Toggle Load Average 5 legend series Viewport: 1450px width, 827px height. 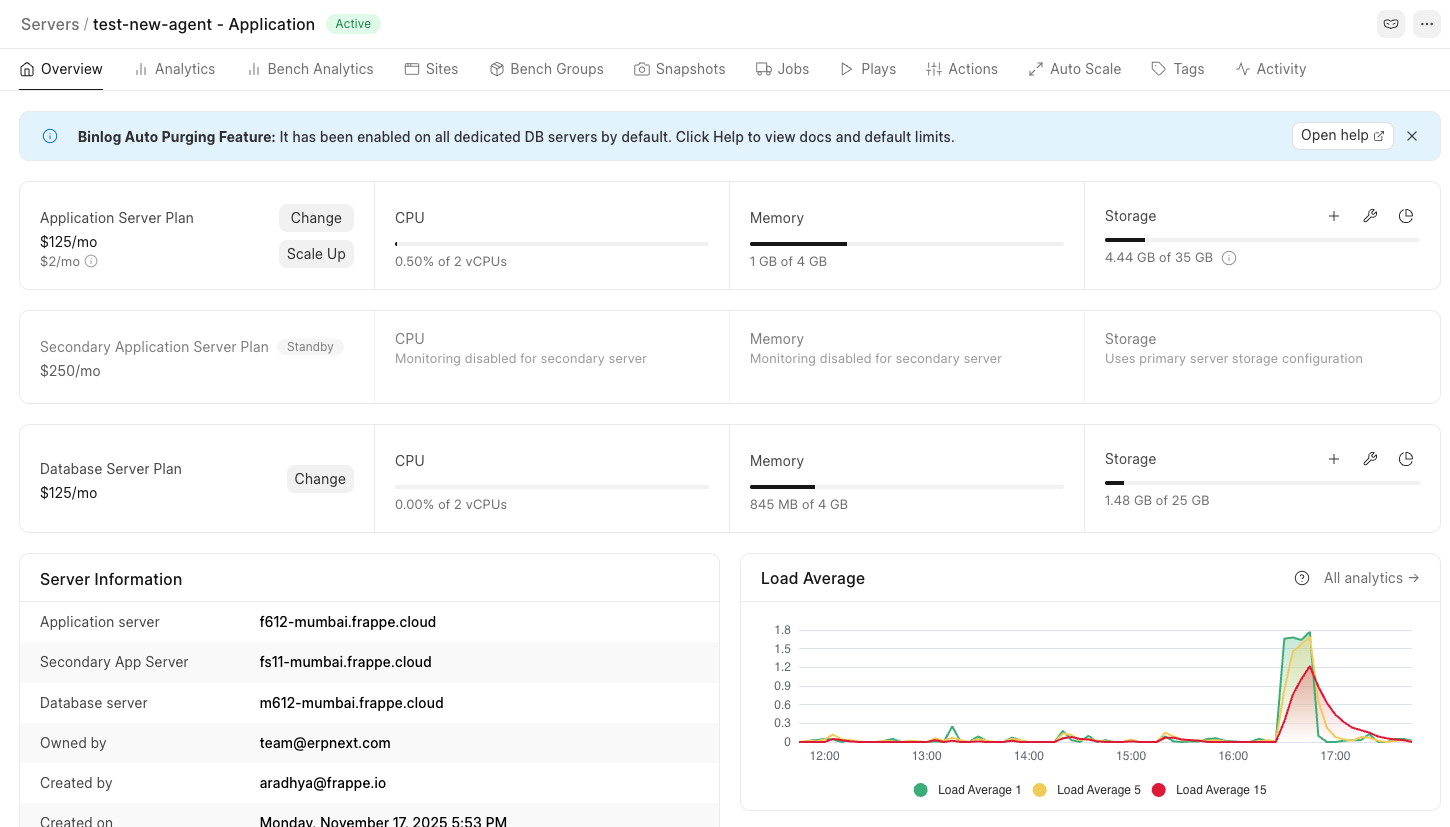coord(1087,790)
